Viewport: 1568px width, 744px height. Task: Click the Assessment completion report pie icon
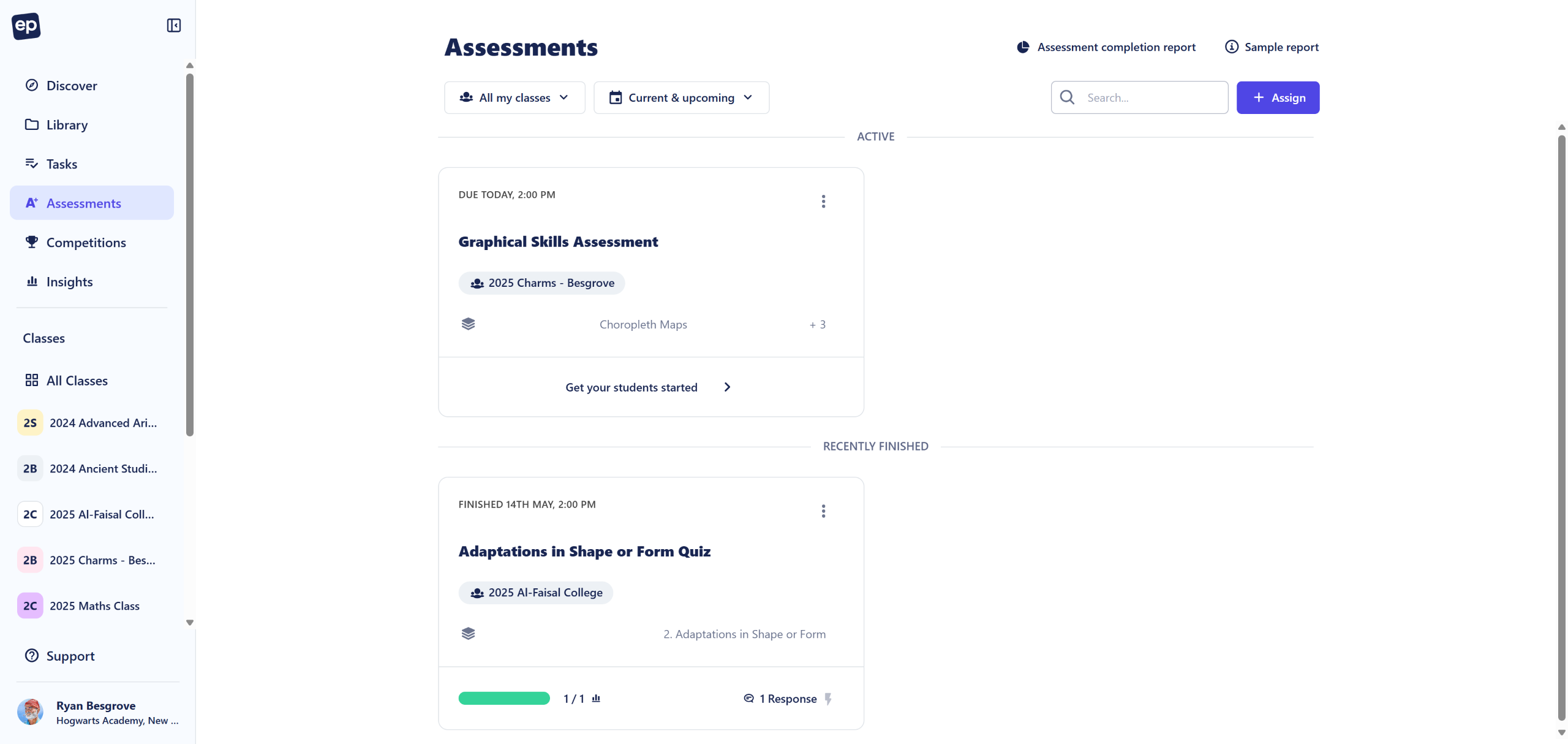pos(1023,47)
